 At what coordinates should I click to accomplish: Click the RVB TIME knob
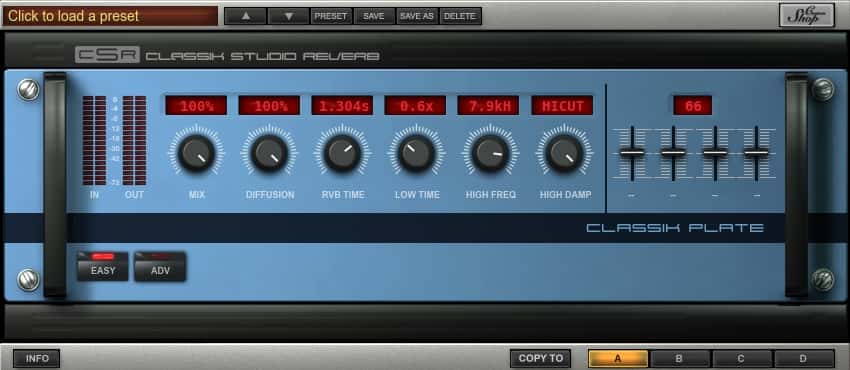[x=342, y=153]
